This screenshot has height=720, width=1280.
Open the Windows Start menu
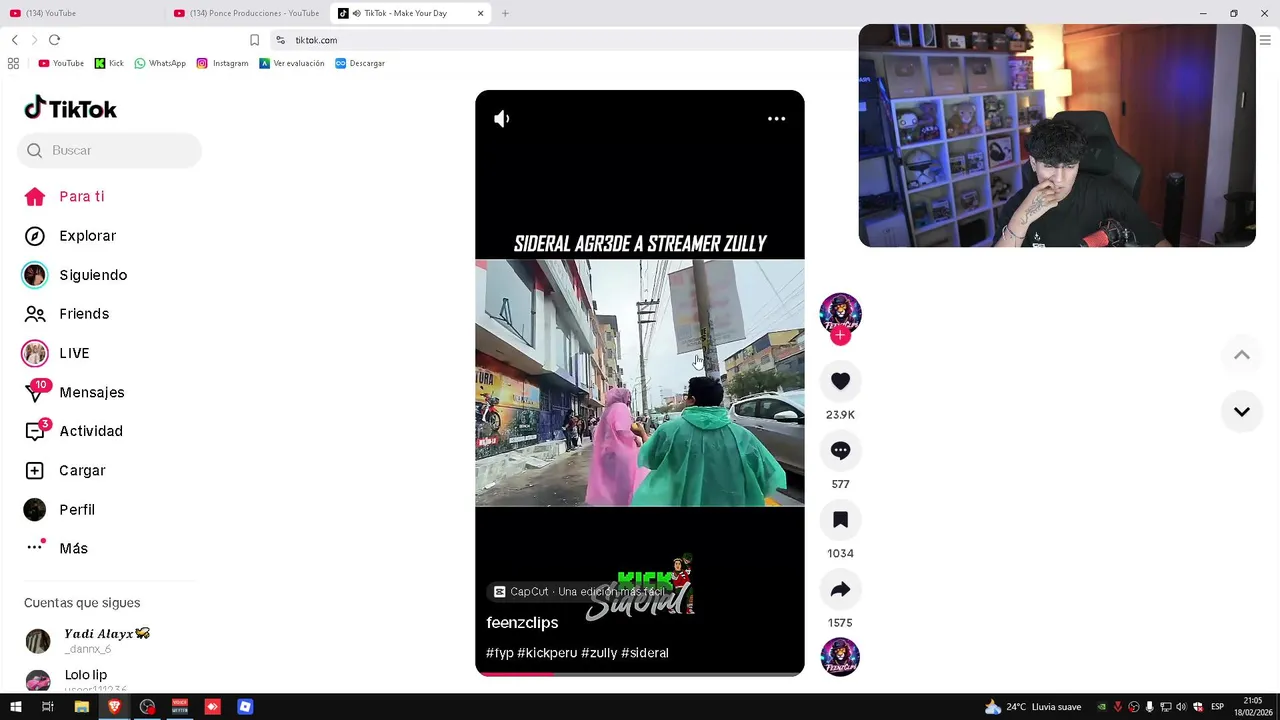pos(15,707)
